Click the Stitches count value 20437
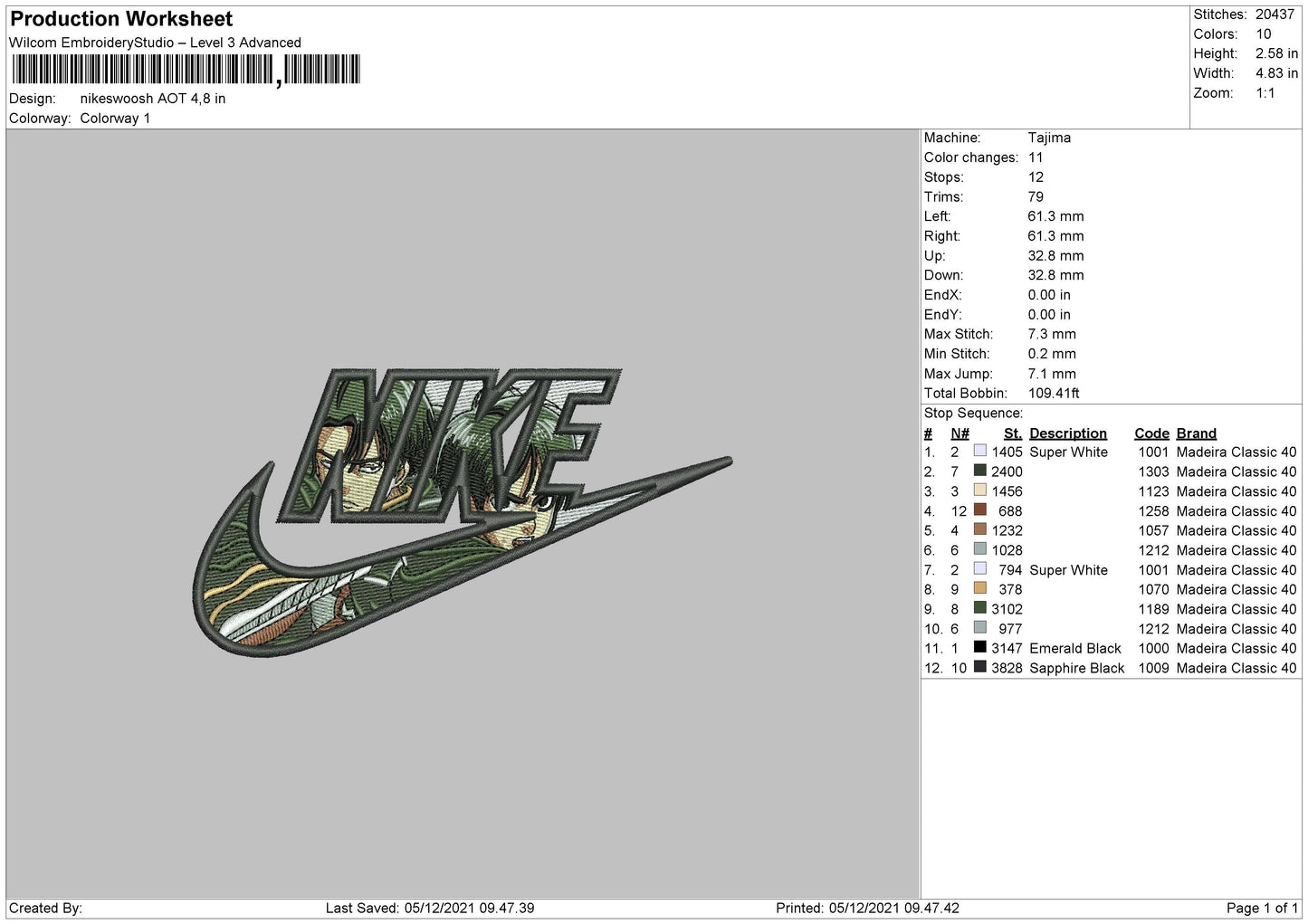This screenshot has height=924, width=1308. 1275,14
